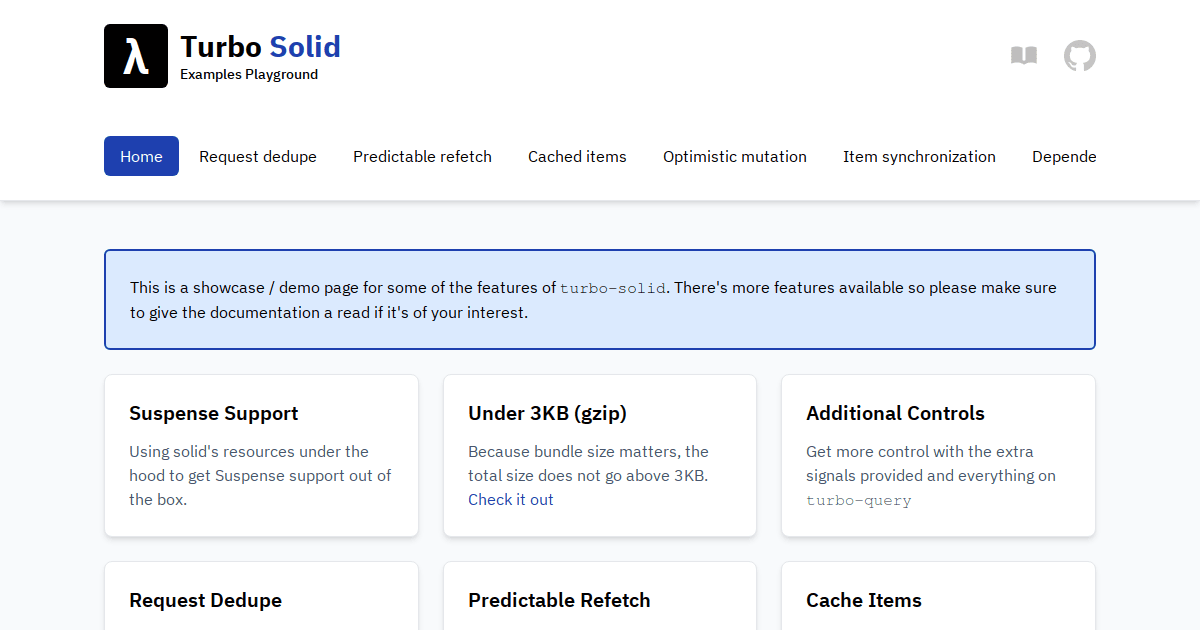
Task: Follow the Check it out link
Action: click(511, 499)
